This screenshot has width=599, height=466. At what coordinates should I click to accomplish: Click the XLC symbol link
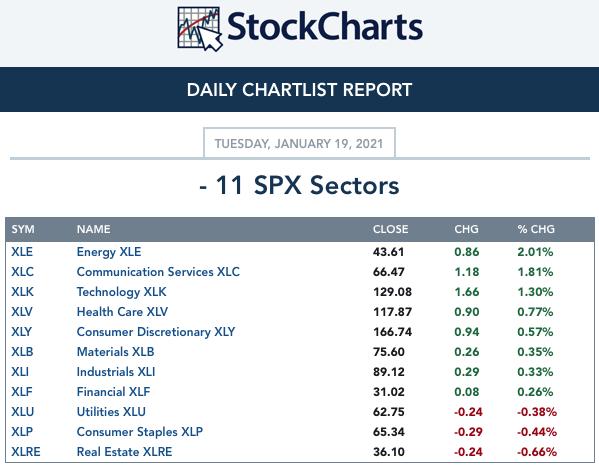click(22, 272)
